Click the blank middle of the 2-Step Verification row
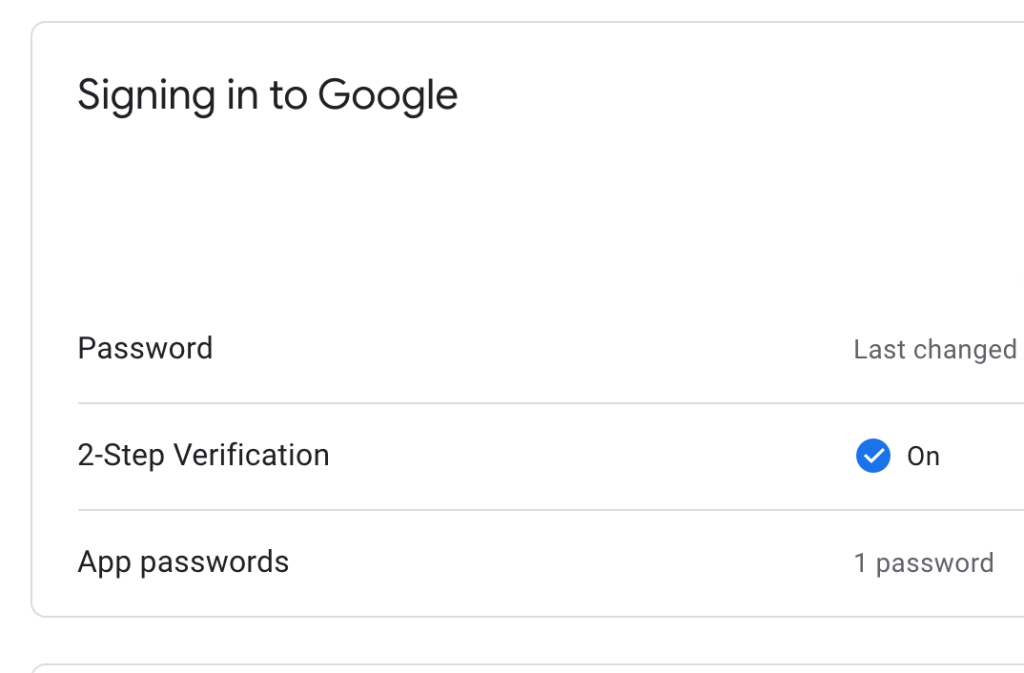1024x673 pixels. pyautogui.click(x=590, y=456)
